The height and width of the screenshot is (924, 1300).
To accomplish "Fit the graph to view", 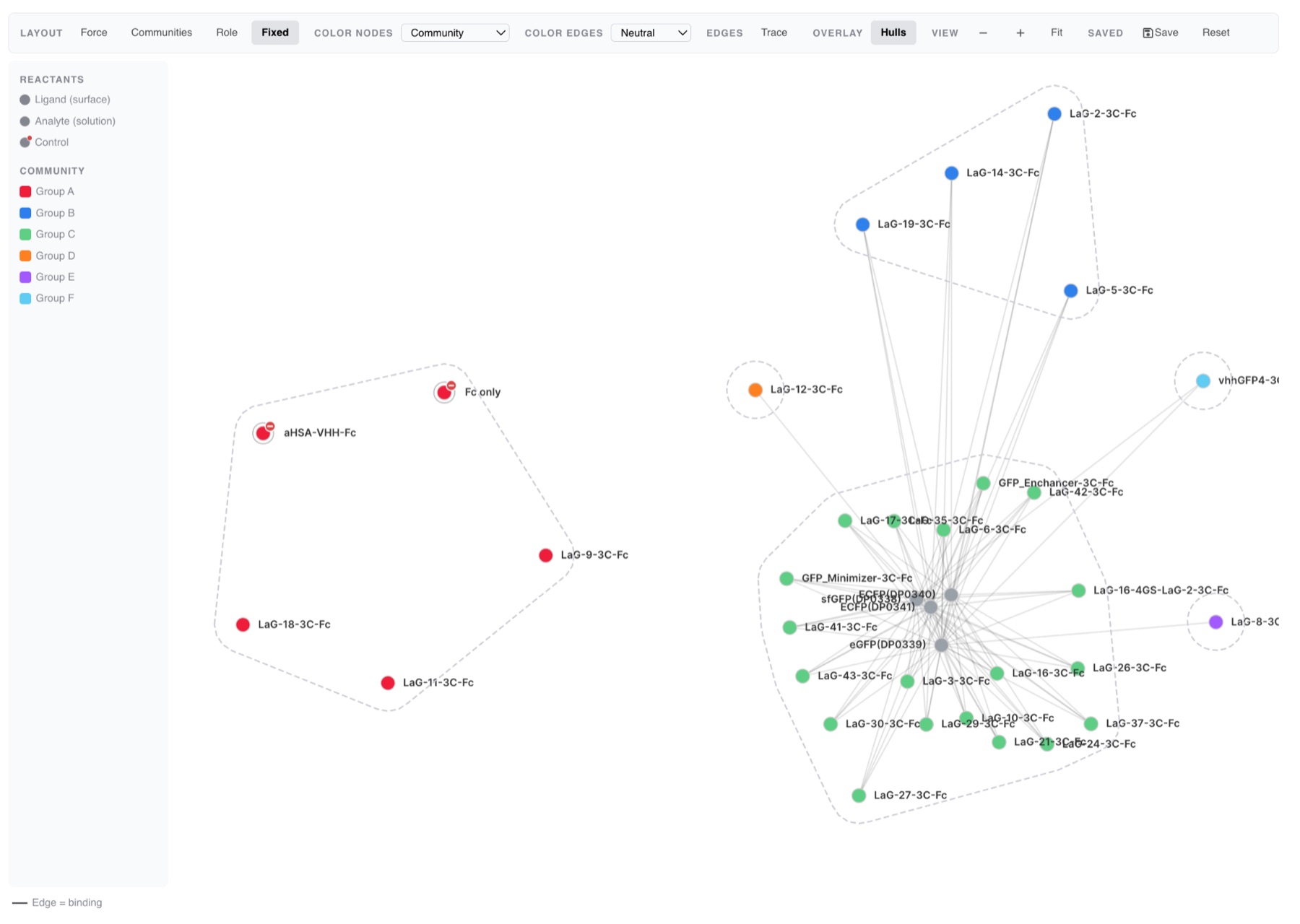I will click(1057, 32).
